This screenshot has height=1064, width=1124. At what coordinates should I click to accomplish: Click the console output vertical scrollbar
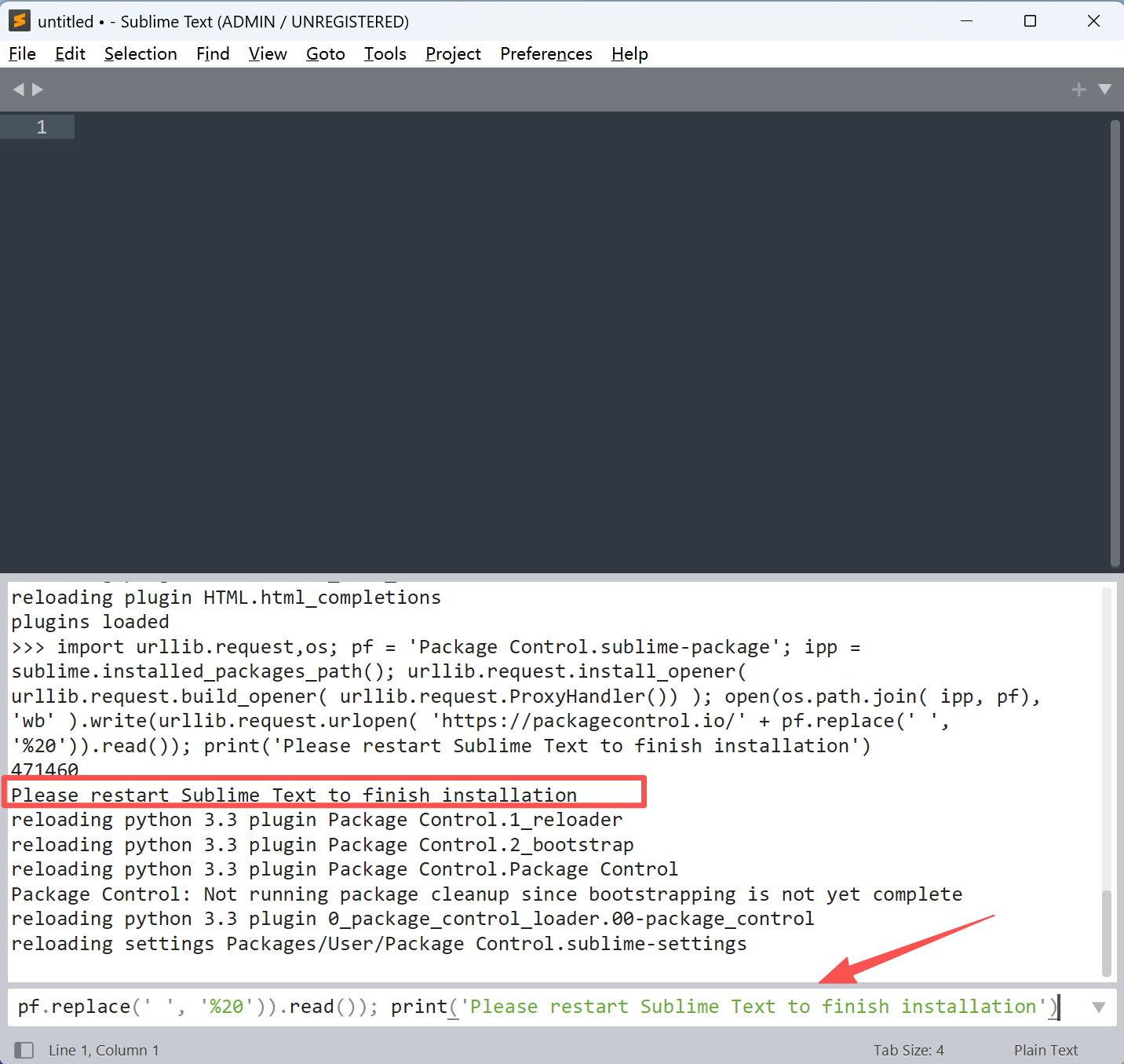point(1107,933)
